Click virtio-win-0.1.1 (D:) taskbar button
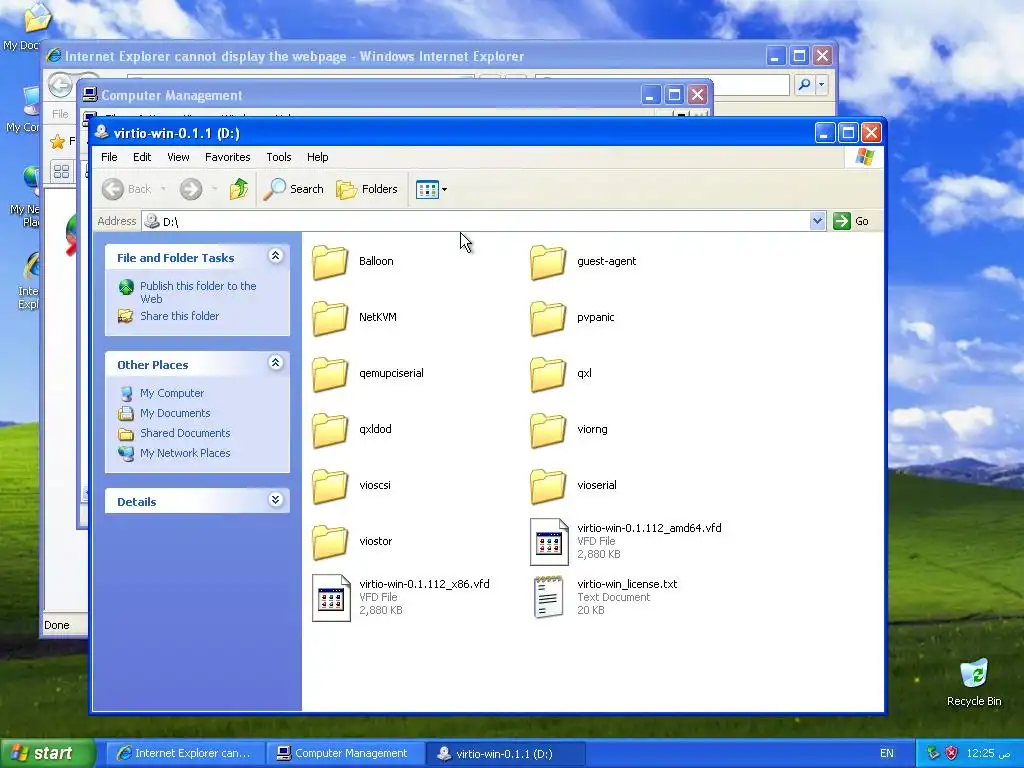This screenshot has width=1024, height=768. (x=505, y=754)
